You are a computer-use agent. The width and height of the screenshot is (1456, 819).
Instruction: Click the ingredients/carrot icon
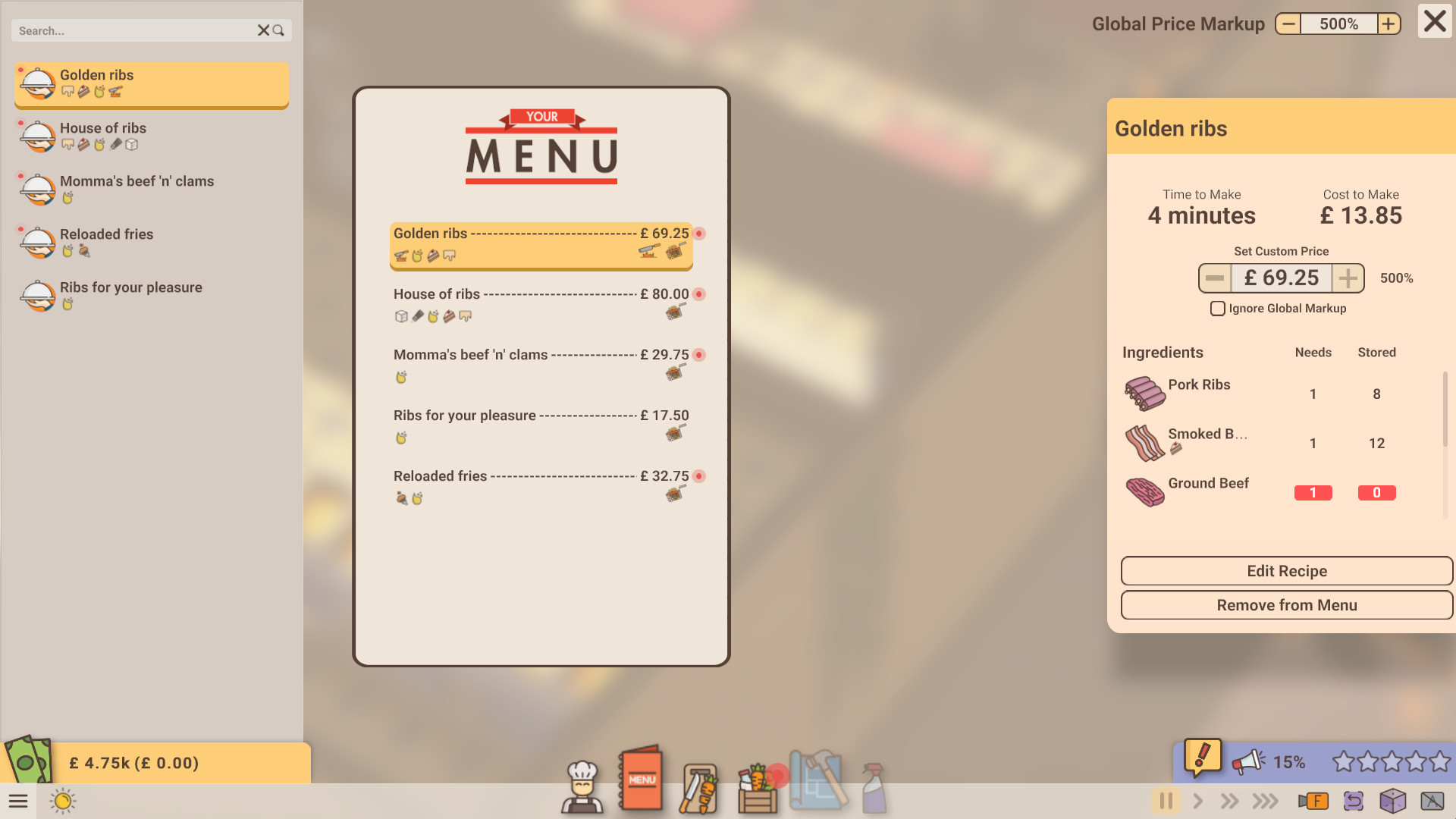(x=700, y=780)
